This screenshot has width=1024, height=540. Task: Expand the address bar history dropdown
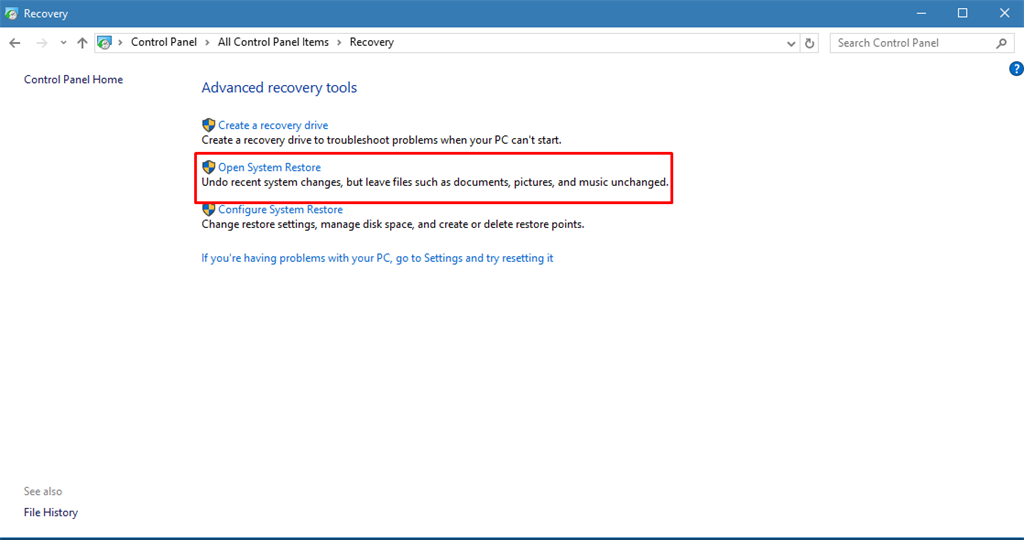[791, 43]
